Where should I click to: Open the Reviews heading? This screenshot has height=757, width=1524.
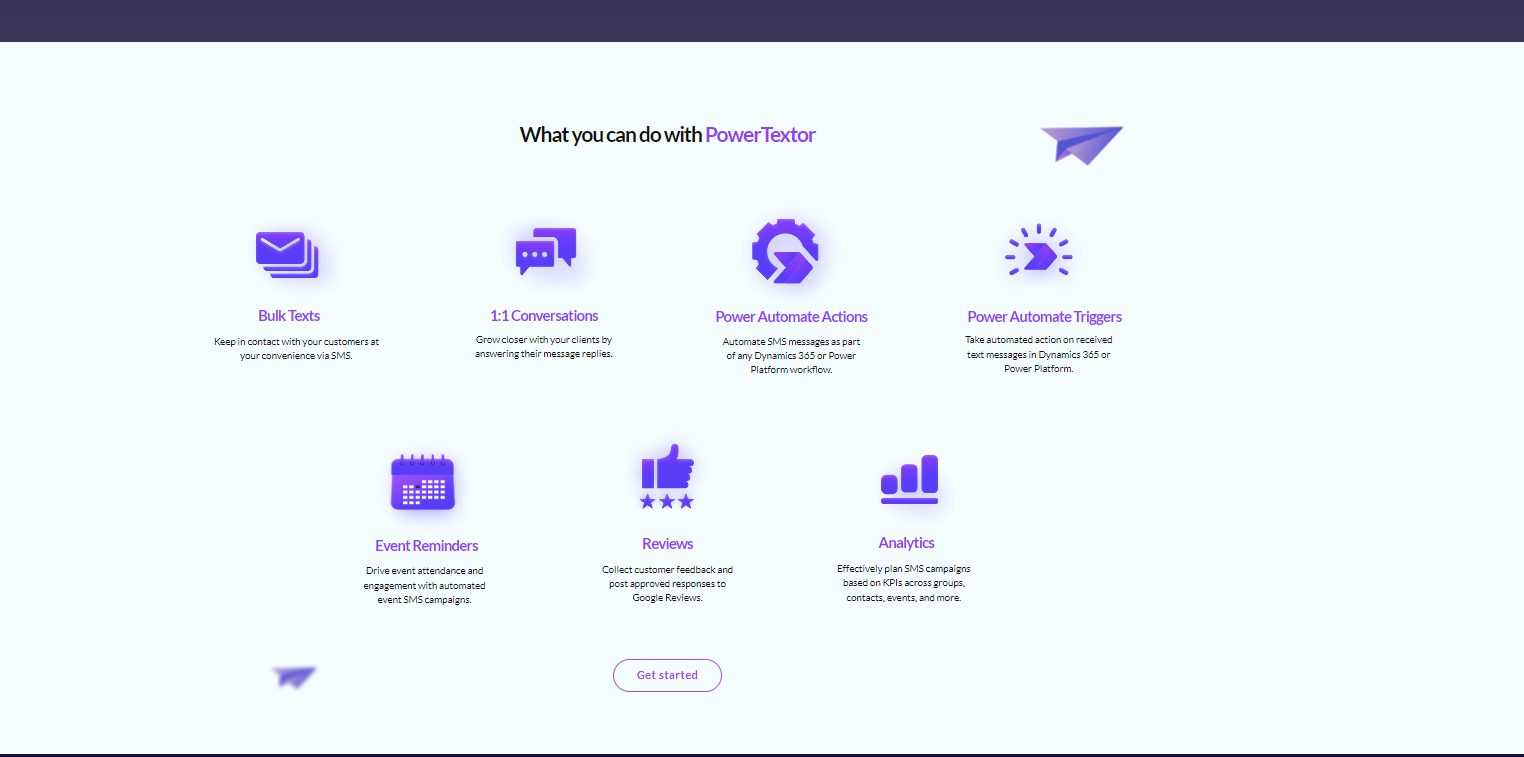[667, 544]
